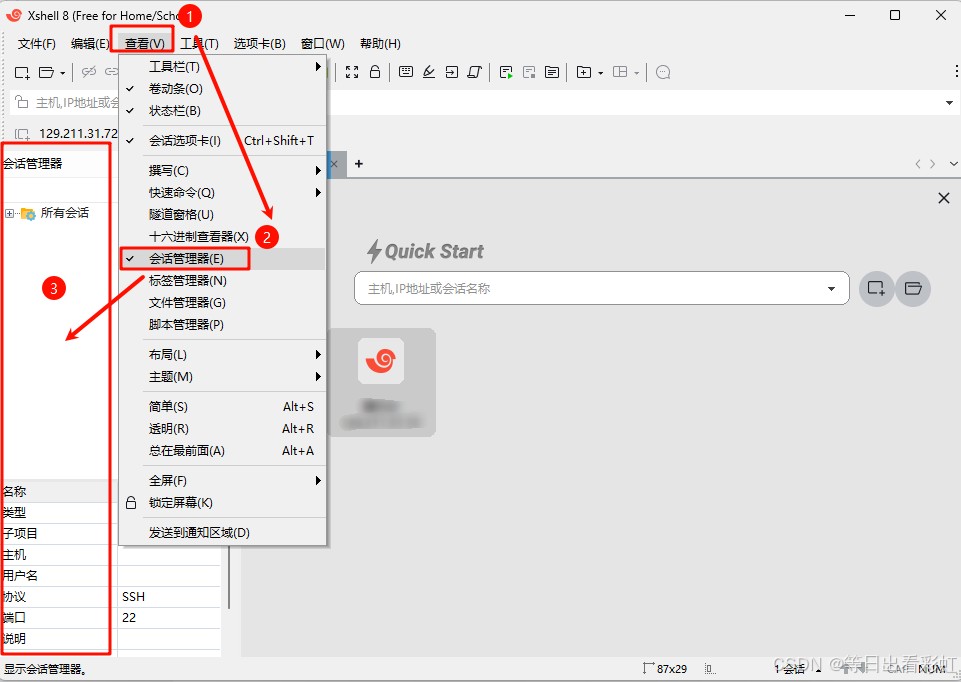The width and height of the screenshot is (961, 682).
Task: Open the 查看(V) menu
Action: click(x=145, y=44)
